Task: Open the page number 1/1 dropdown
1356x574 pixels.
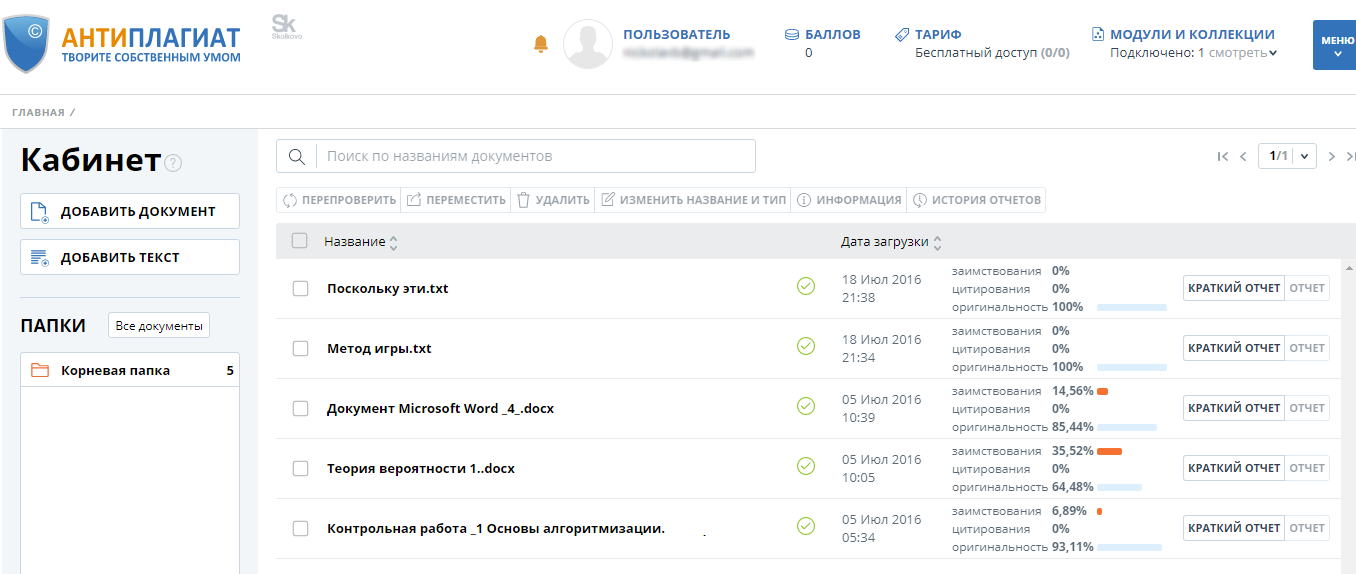Action: pyautogui.click(x=1287, y=156)
